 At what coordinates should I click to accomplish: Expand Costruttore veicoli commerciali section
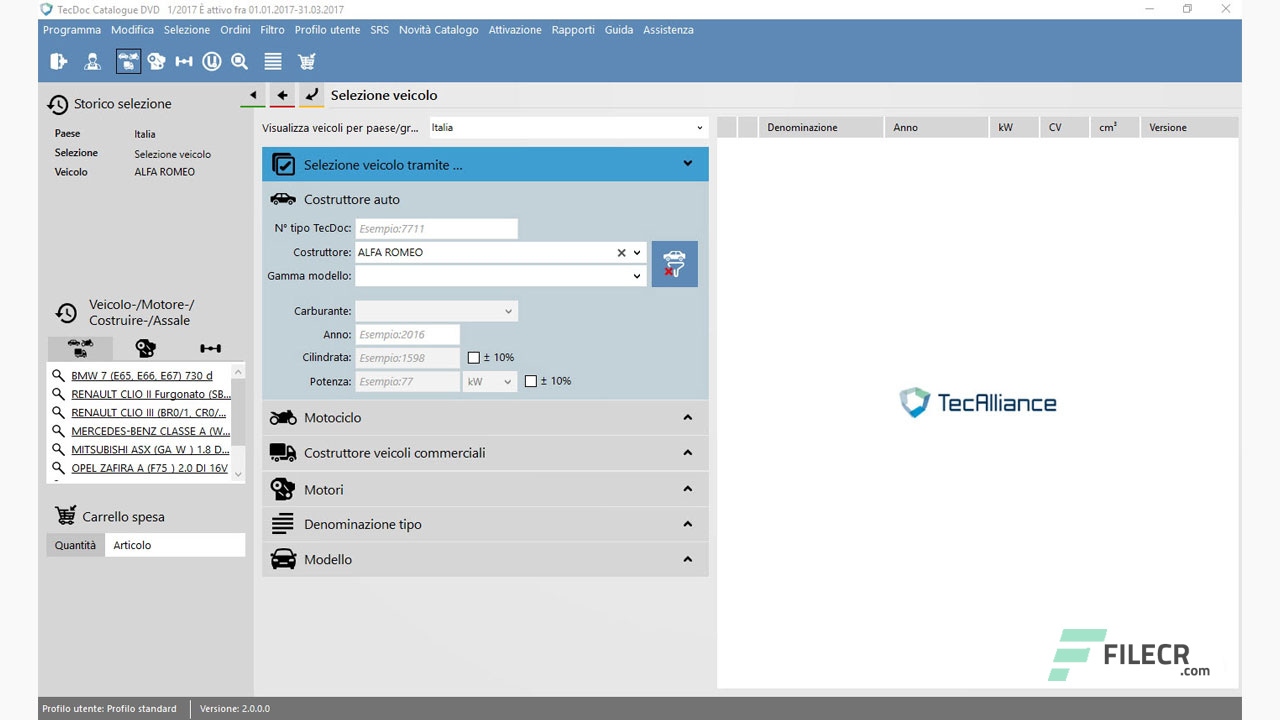click(x=687, y=453)
